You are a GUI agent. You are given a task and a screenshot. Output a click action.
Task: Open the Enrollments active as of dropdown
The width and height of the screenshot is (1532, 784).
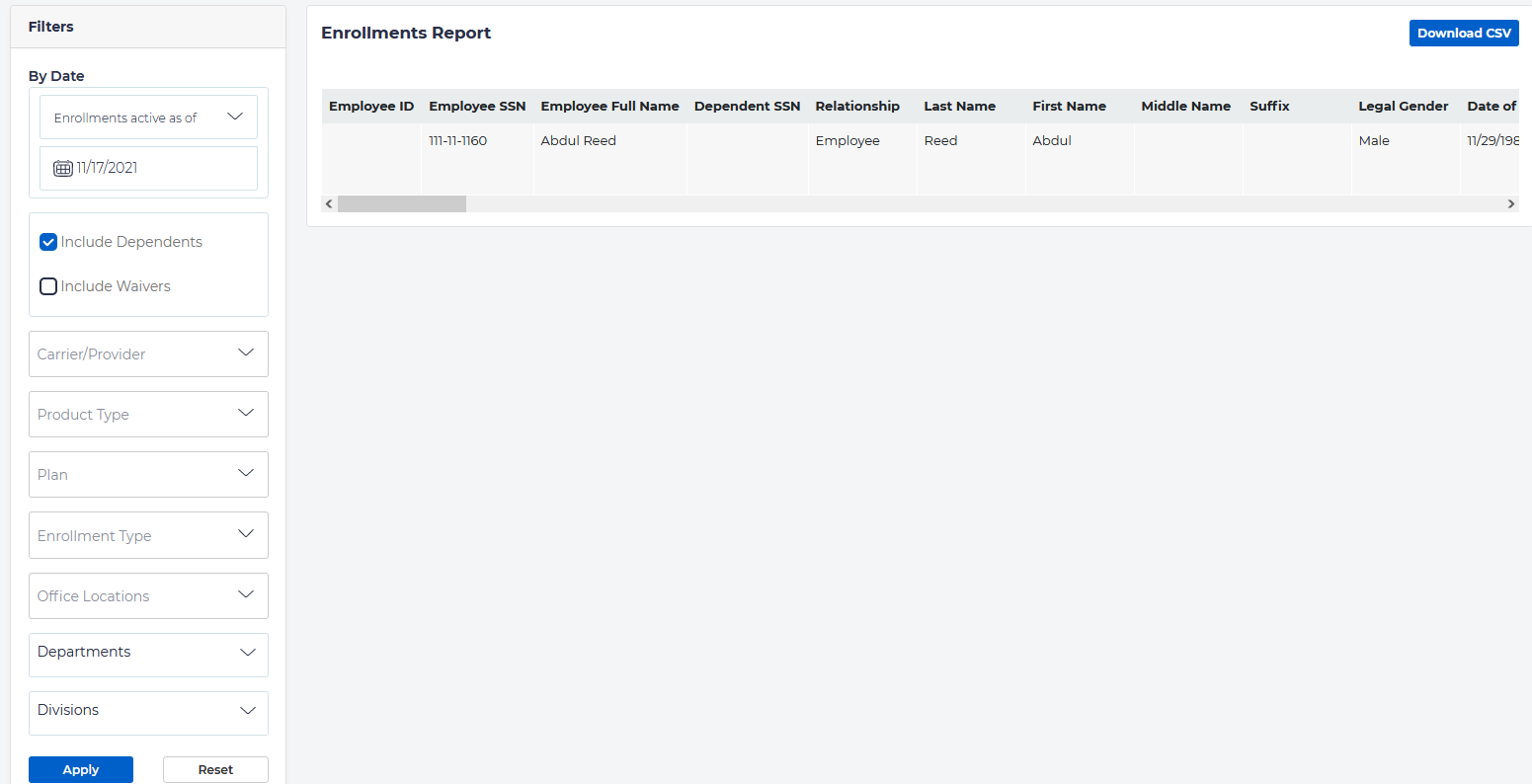pyautogui.click(x=148, y=118)
